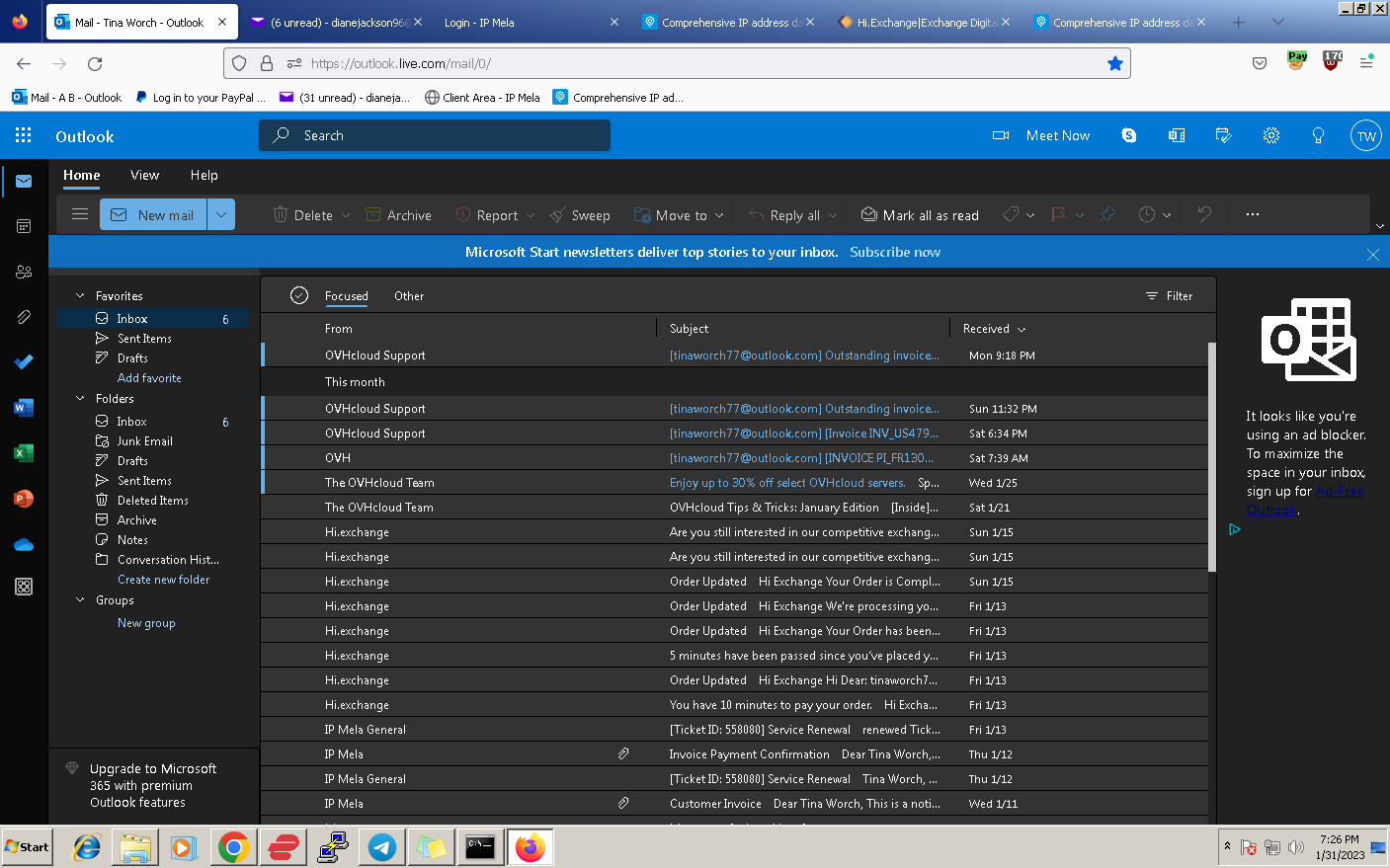Tick the select-all circle beside Focused
Screen dimensions: 1390x868
[x=299, y=295]
